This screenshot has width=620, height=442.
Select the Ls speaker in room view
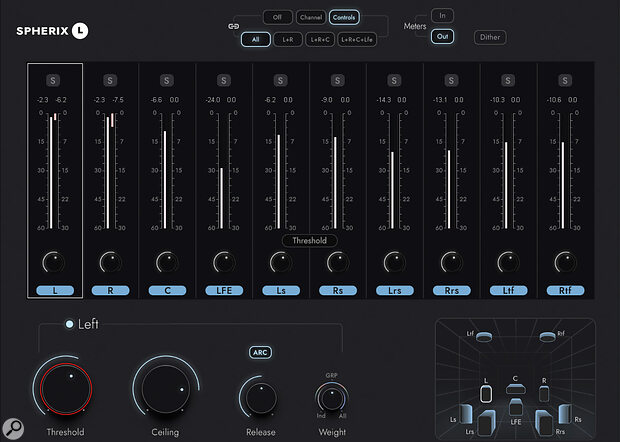(465, 414)
